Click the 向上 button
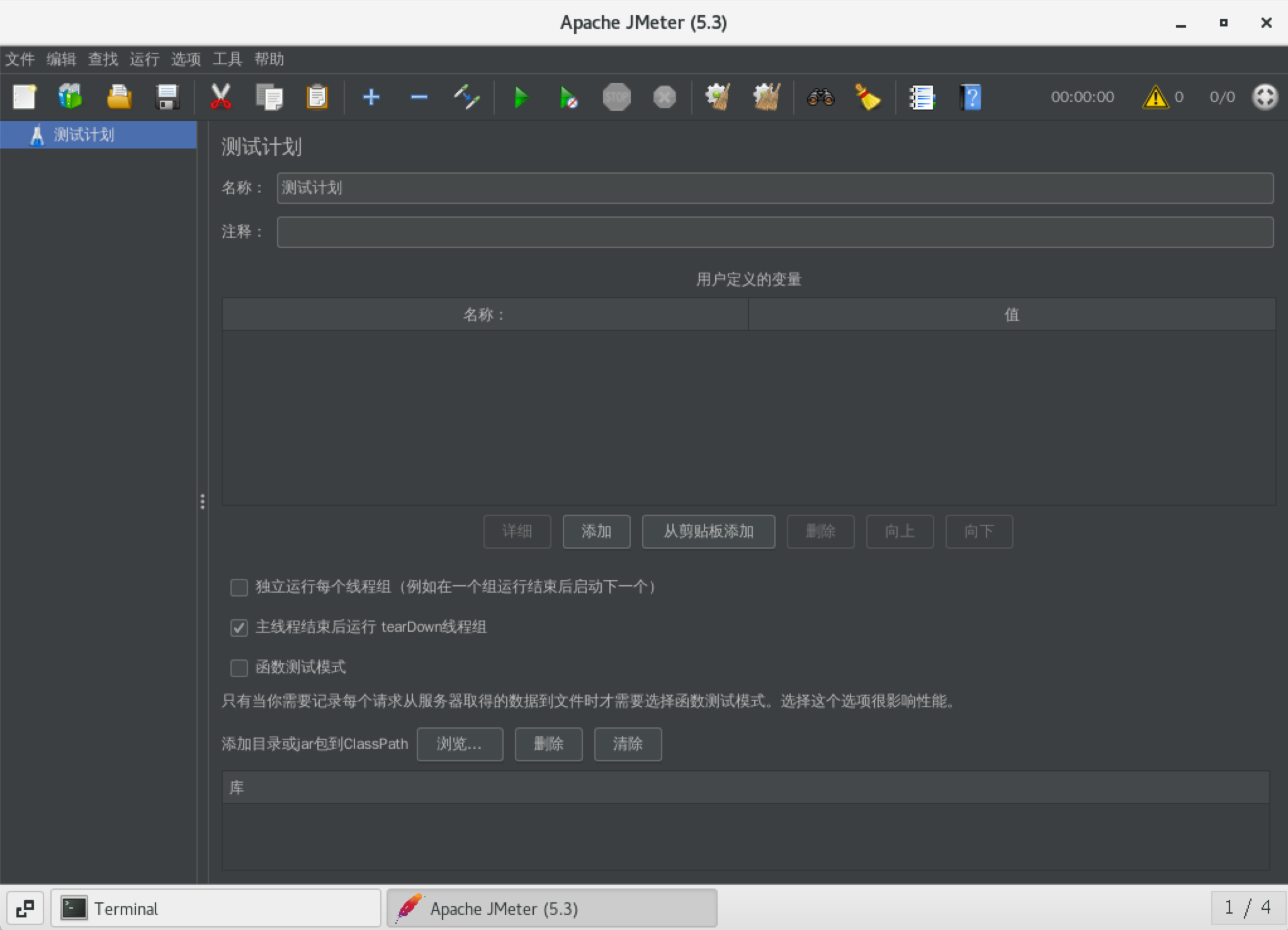Viewport: 1288px width, 930px height. click(x=900, y=532)
